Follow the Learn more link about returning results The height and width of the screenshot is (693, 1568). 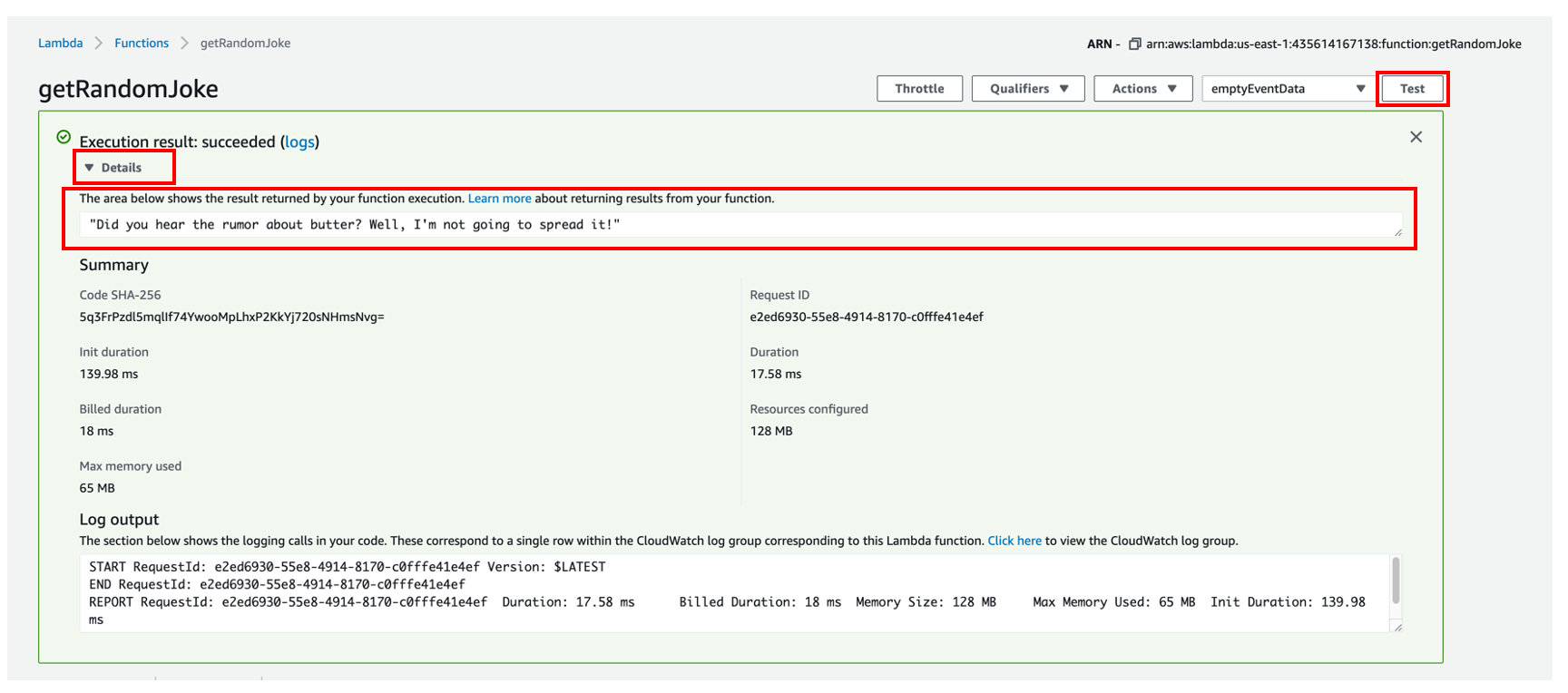499,199
